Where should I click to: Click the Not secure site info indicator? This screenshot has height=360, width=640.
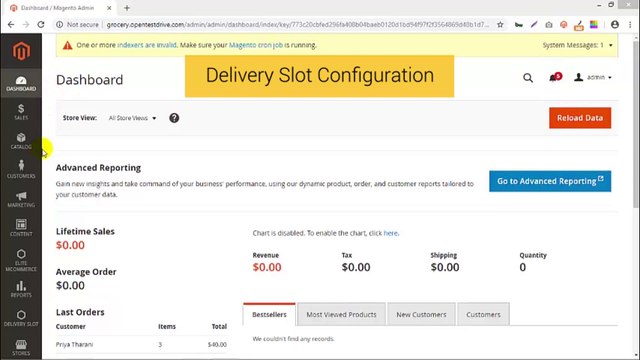coord(78,24)
